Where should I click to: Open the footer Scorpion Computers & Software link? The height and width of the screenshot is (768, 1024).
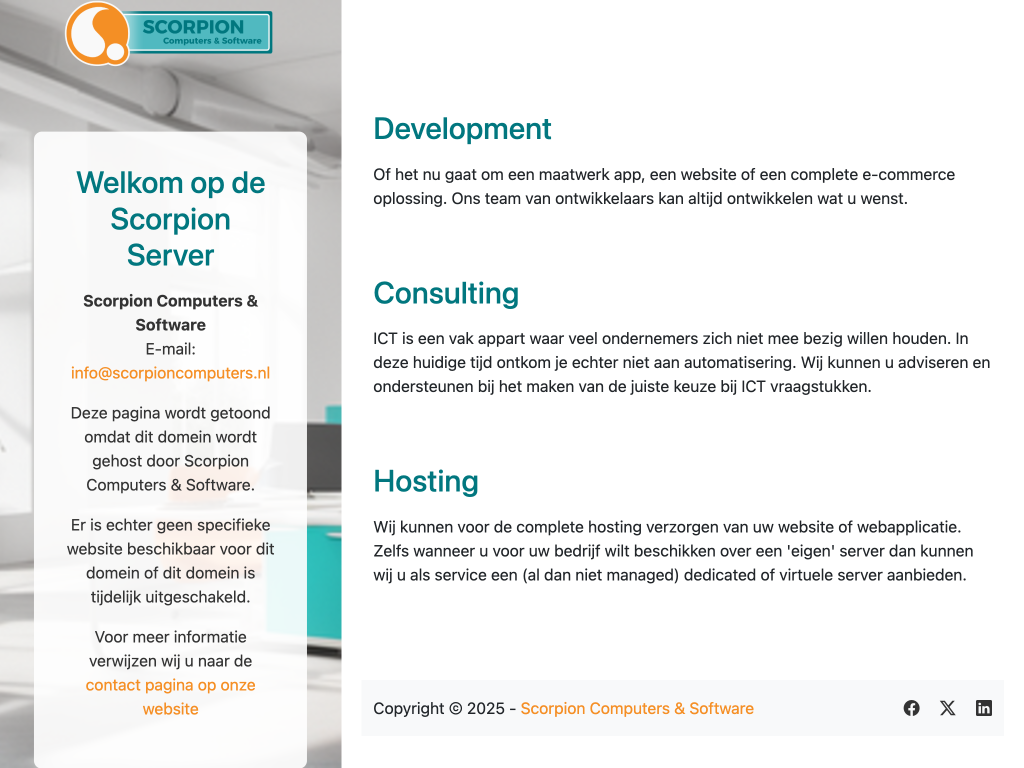pos(637,708)
